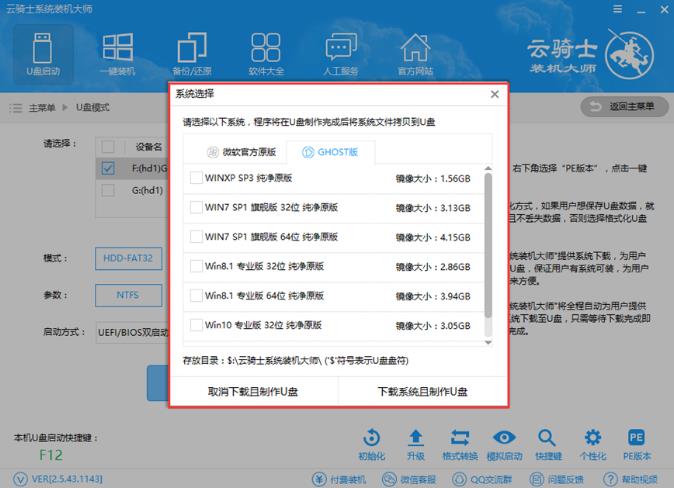Click the 微信客服 status bar icon
The height and width of the screenshot is (488, 674).
(389, 479)
